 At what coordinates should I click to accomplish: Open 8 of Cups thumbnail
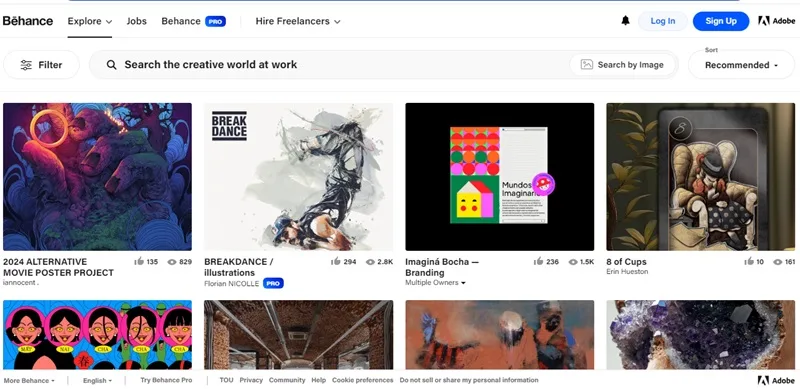701,177
